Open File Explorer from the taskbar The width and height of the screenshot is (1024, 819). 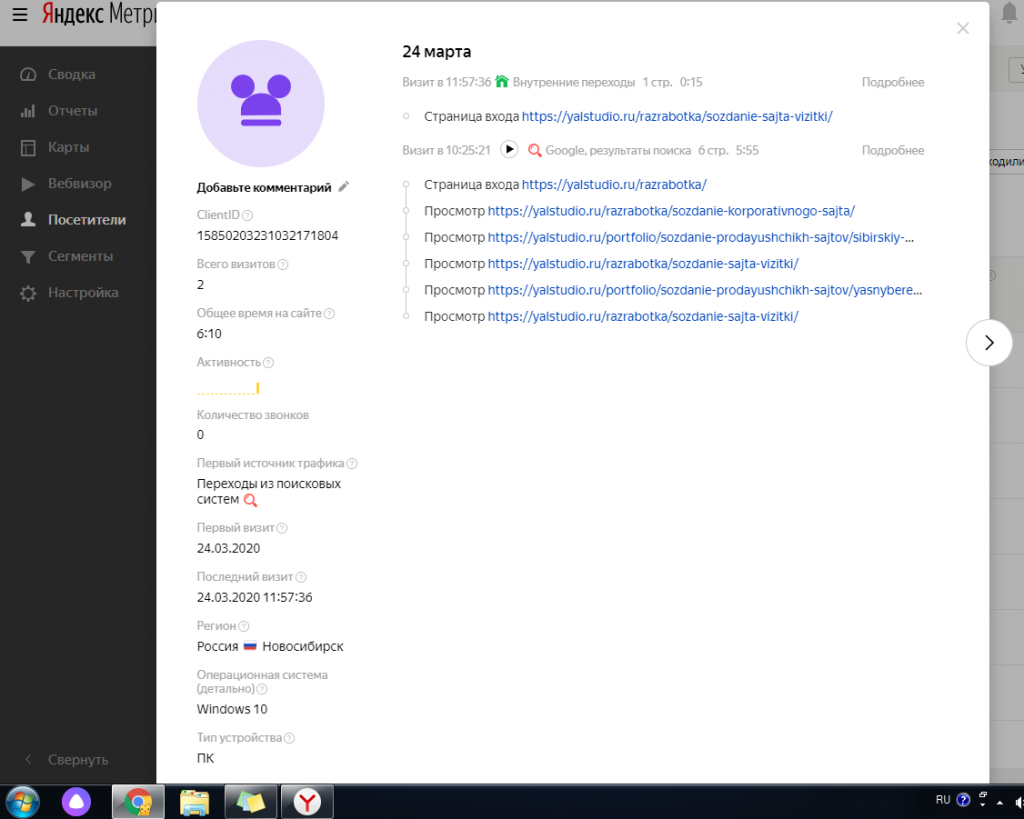pyautogui.click(x=194, y=801)
